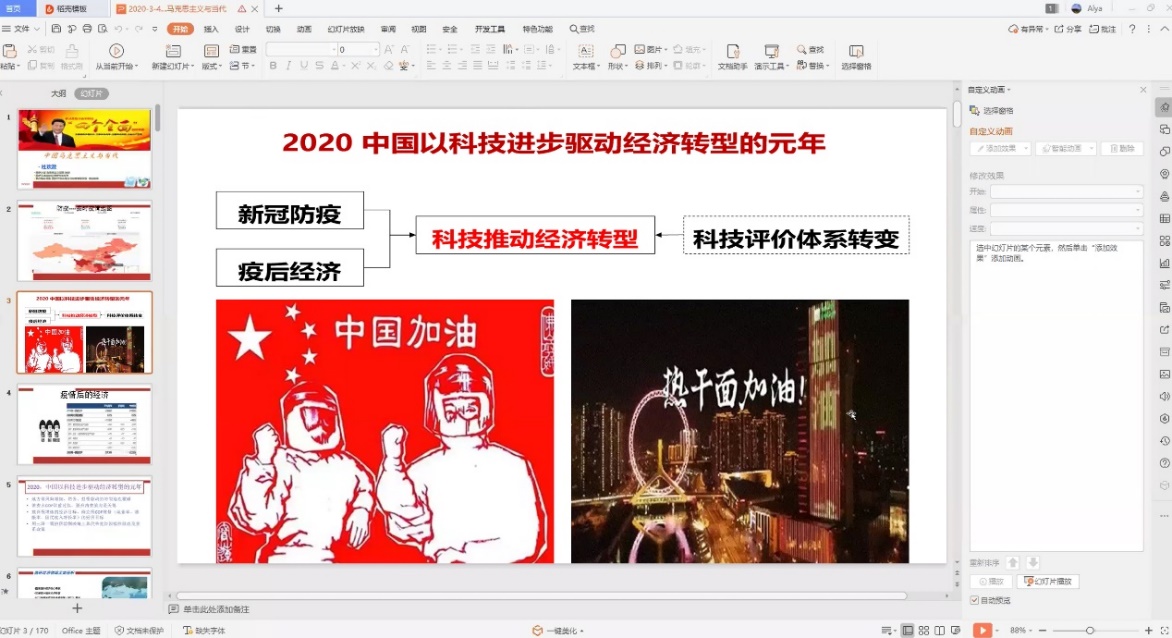This screenshot has height=638, width=1172.
Task: Uncheck the 自动预览 auto preview checkbox
Action: tap(975, 600)
